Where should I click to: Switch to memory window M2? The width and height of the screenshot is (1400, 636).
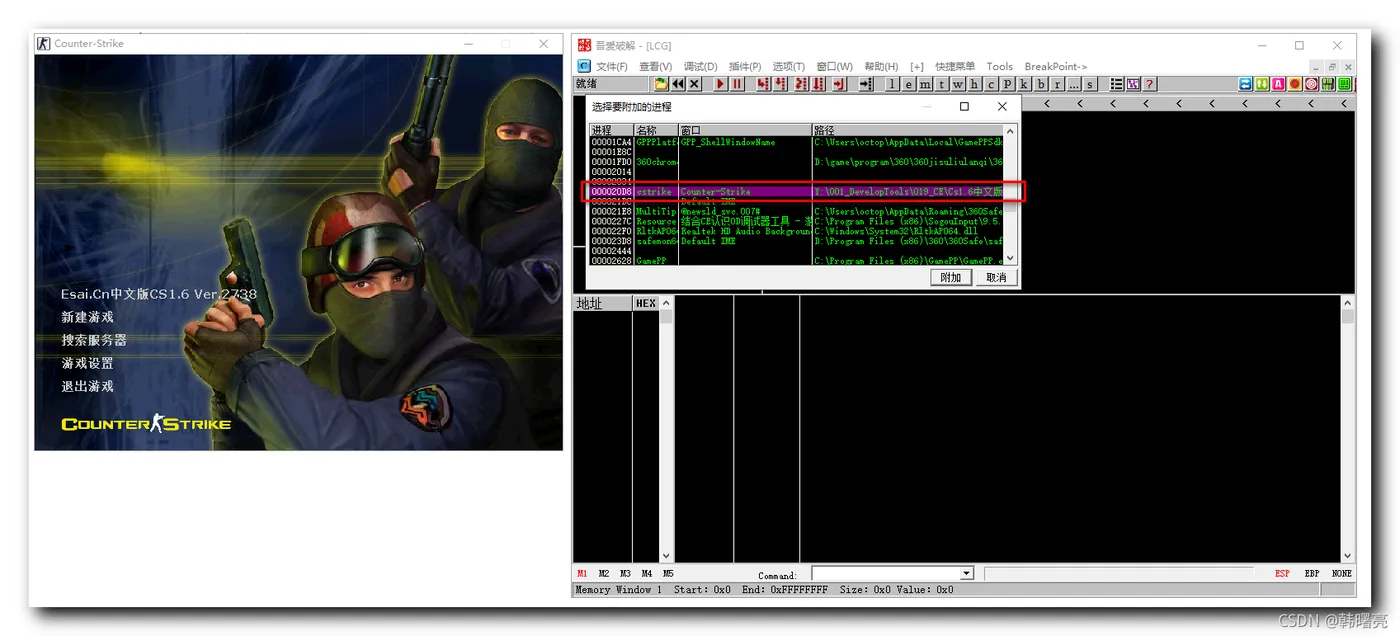click(604, 574)
